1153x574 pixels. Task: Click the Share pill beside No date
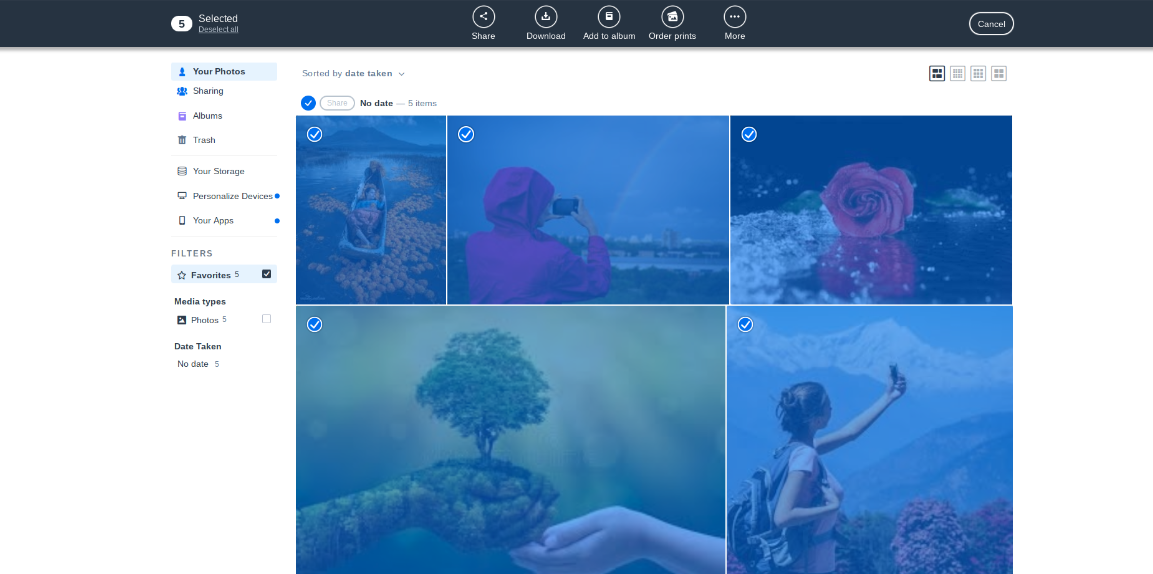click(338, 103)
